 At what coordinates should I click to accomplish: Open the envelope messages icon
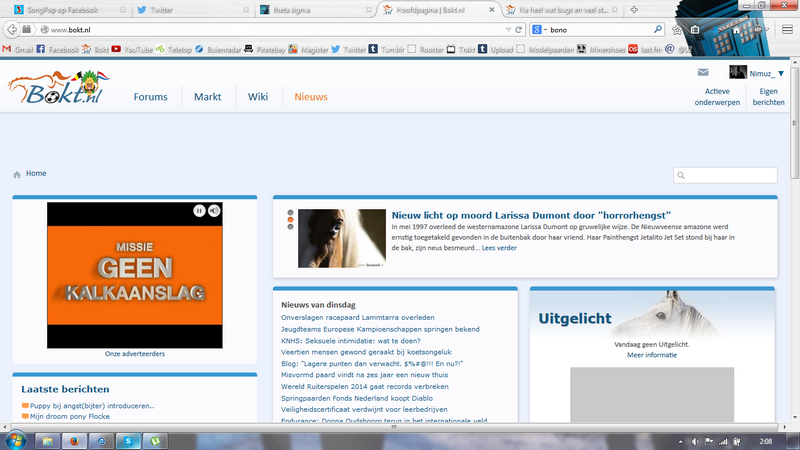pos(703,72)
